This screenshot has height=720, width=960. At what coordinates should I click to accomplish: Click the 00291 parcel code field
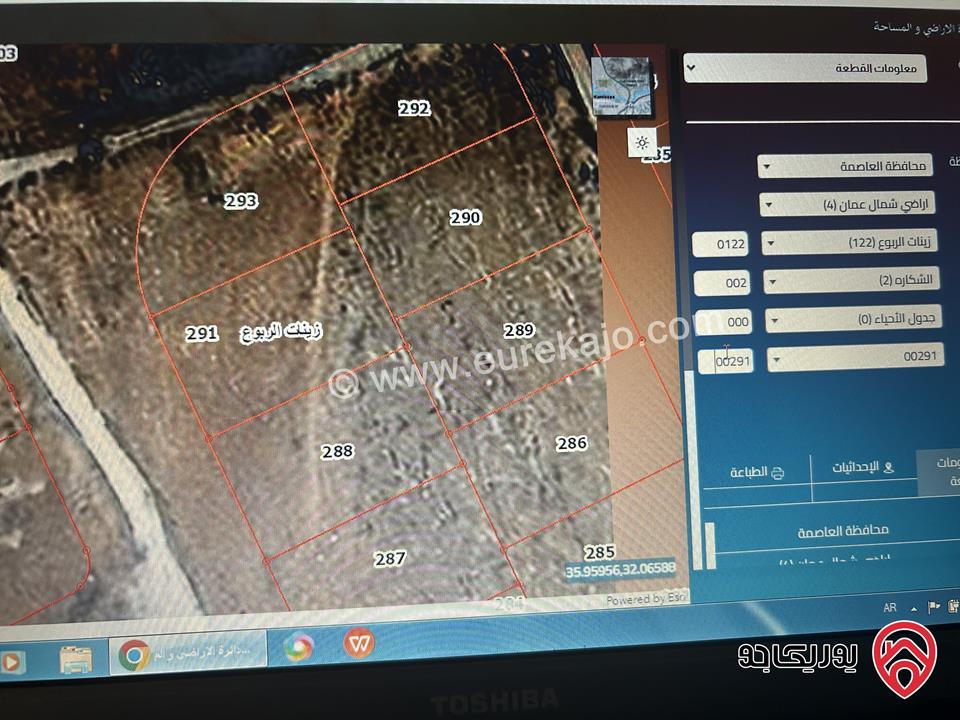coord(726,361)
